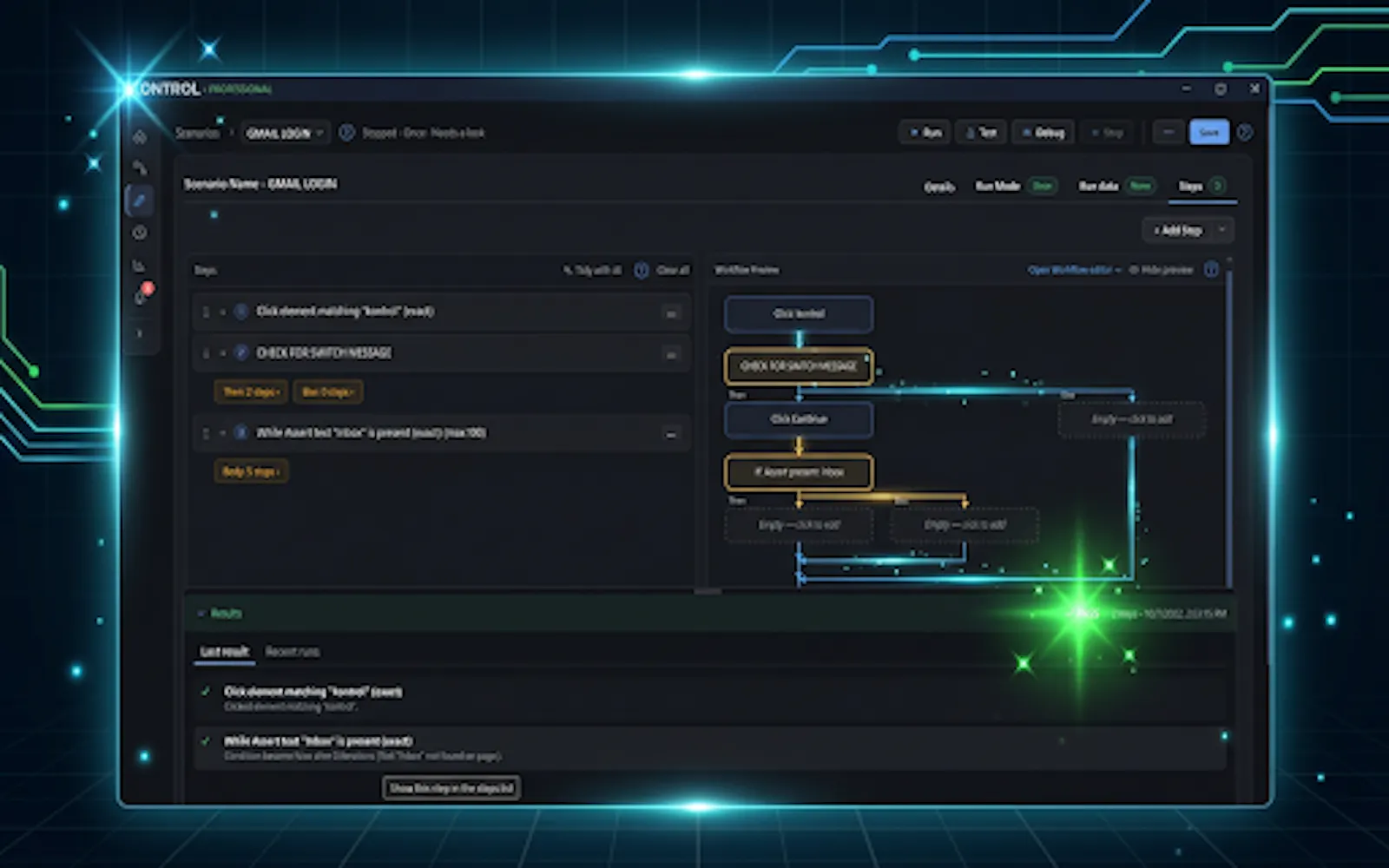Click the info icon beside Clear all
1389x868 pixels.
(642, 271)
